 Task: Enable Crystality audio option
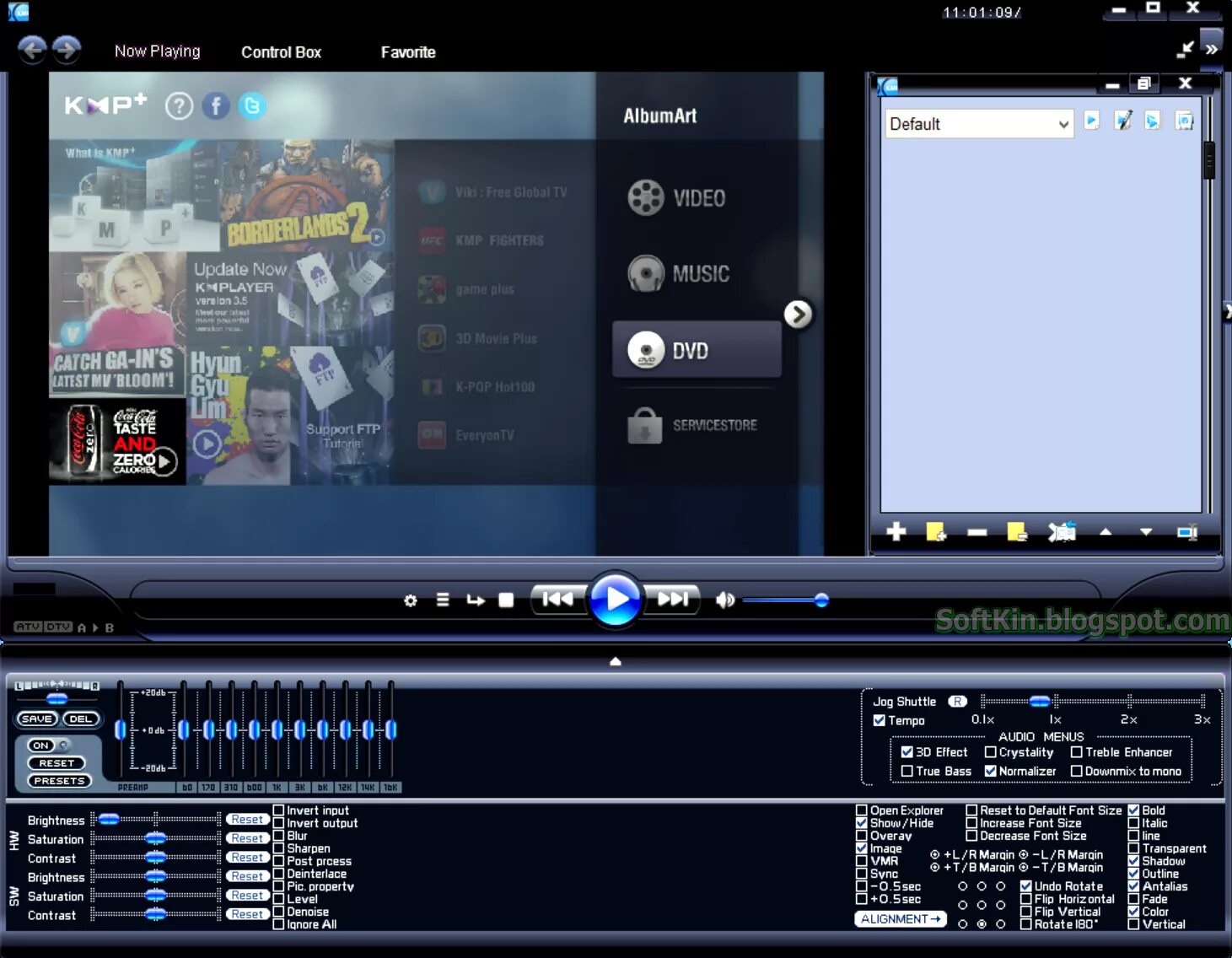click(x=991, y=752)
